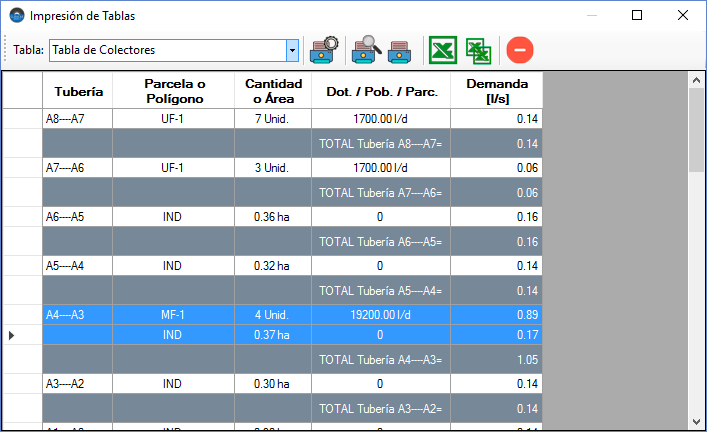Viewport: 707px width, 432px height.
Task: Click the Parcela o Polígono column header
Action: [x=174, y=91]
